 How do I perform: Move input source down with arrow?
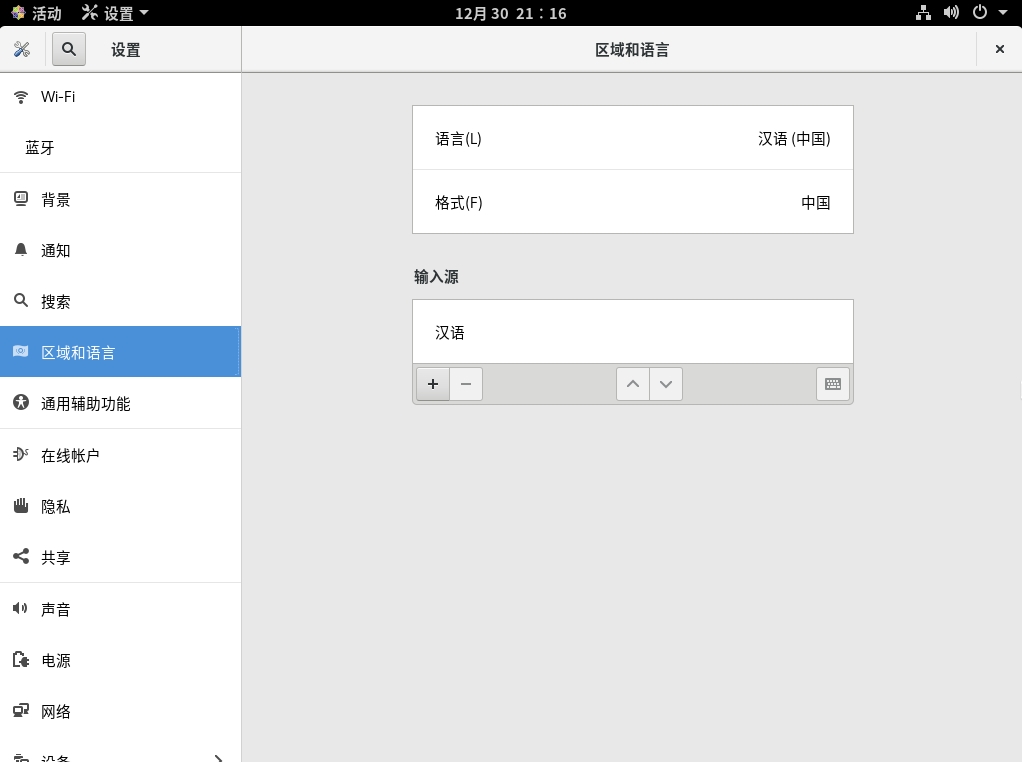(666, 384)
